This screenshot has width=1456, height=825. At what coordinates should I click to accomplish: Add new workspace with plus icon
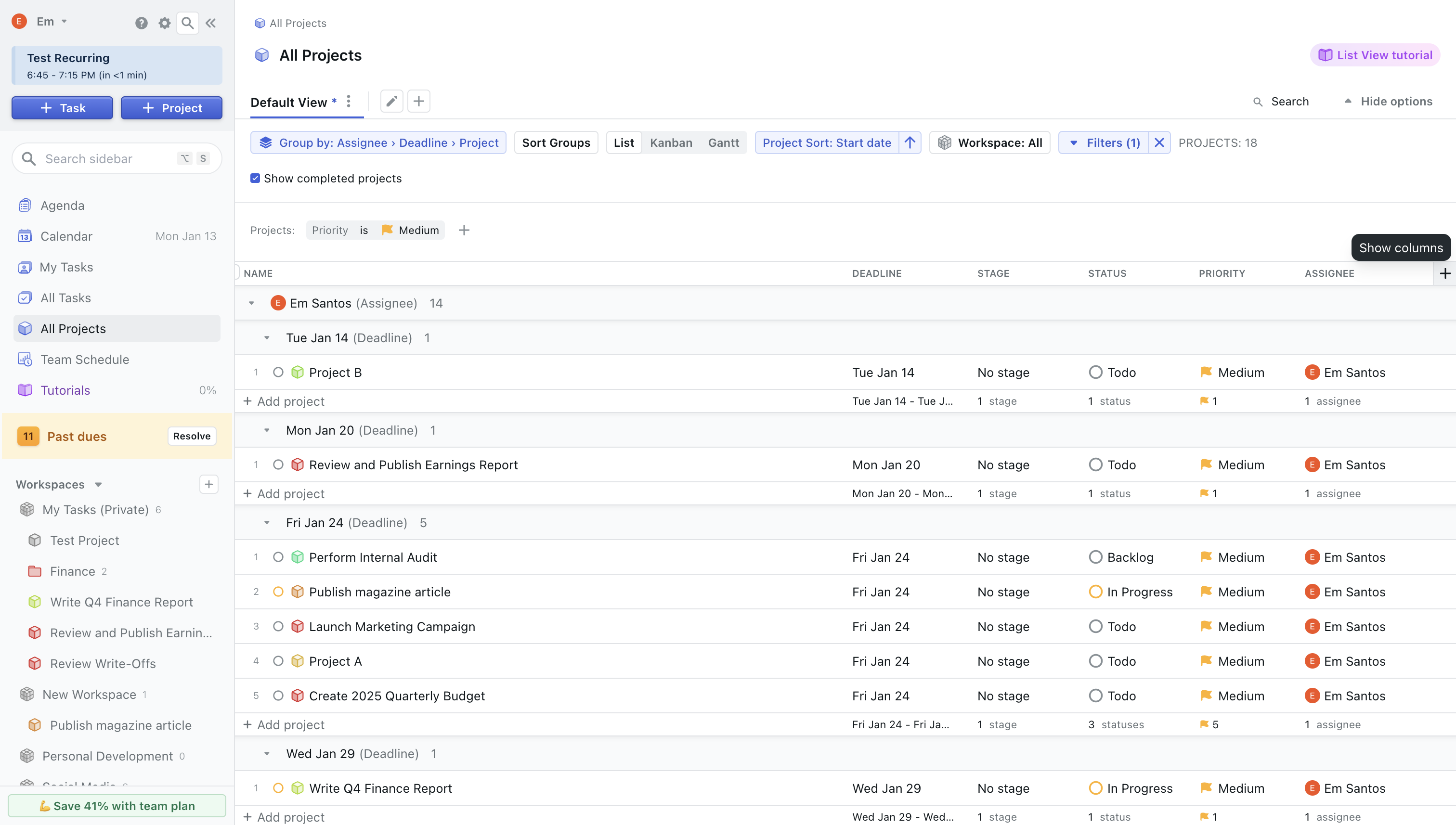pyautogui.click(x=208, y=485)
